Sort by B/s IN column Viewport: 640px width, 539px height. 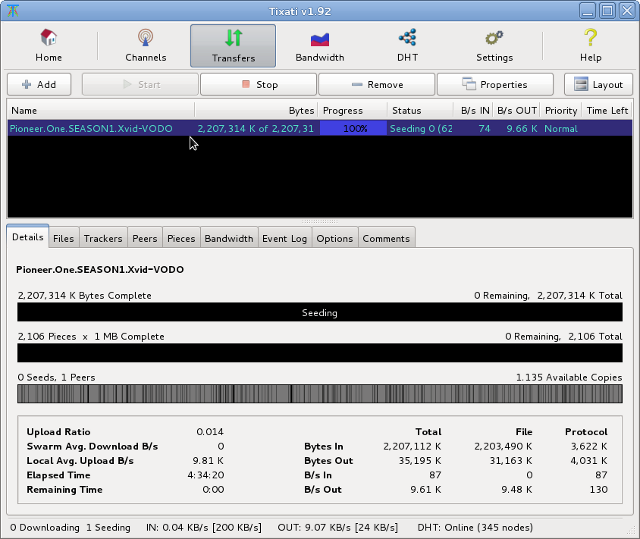click(473, 111)
